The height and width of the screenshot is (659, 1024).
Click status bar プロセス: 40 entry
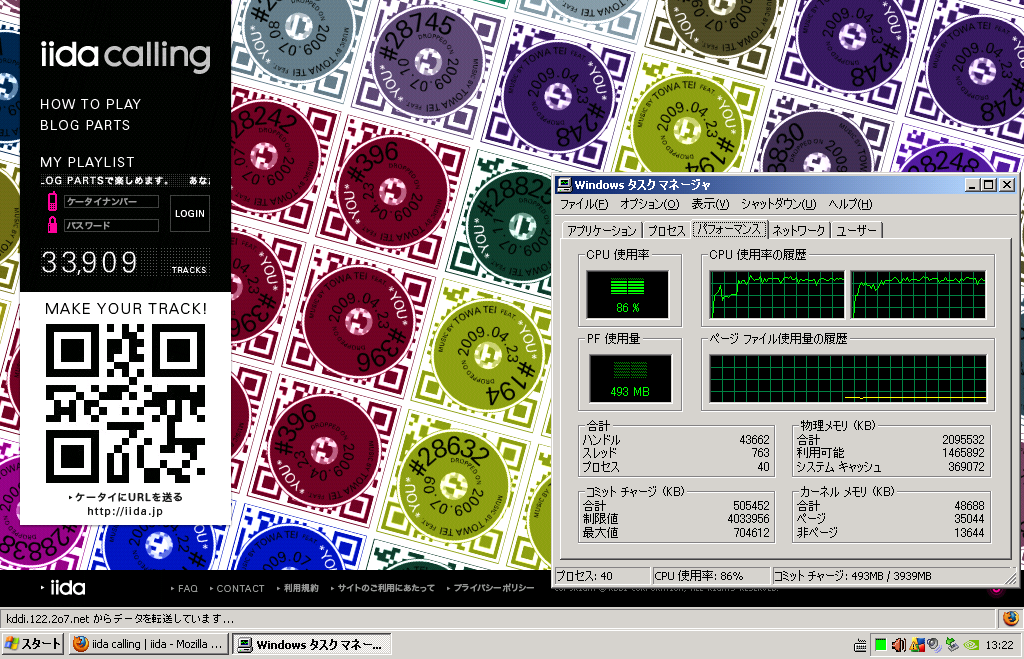601,575
